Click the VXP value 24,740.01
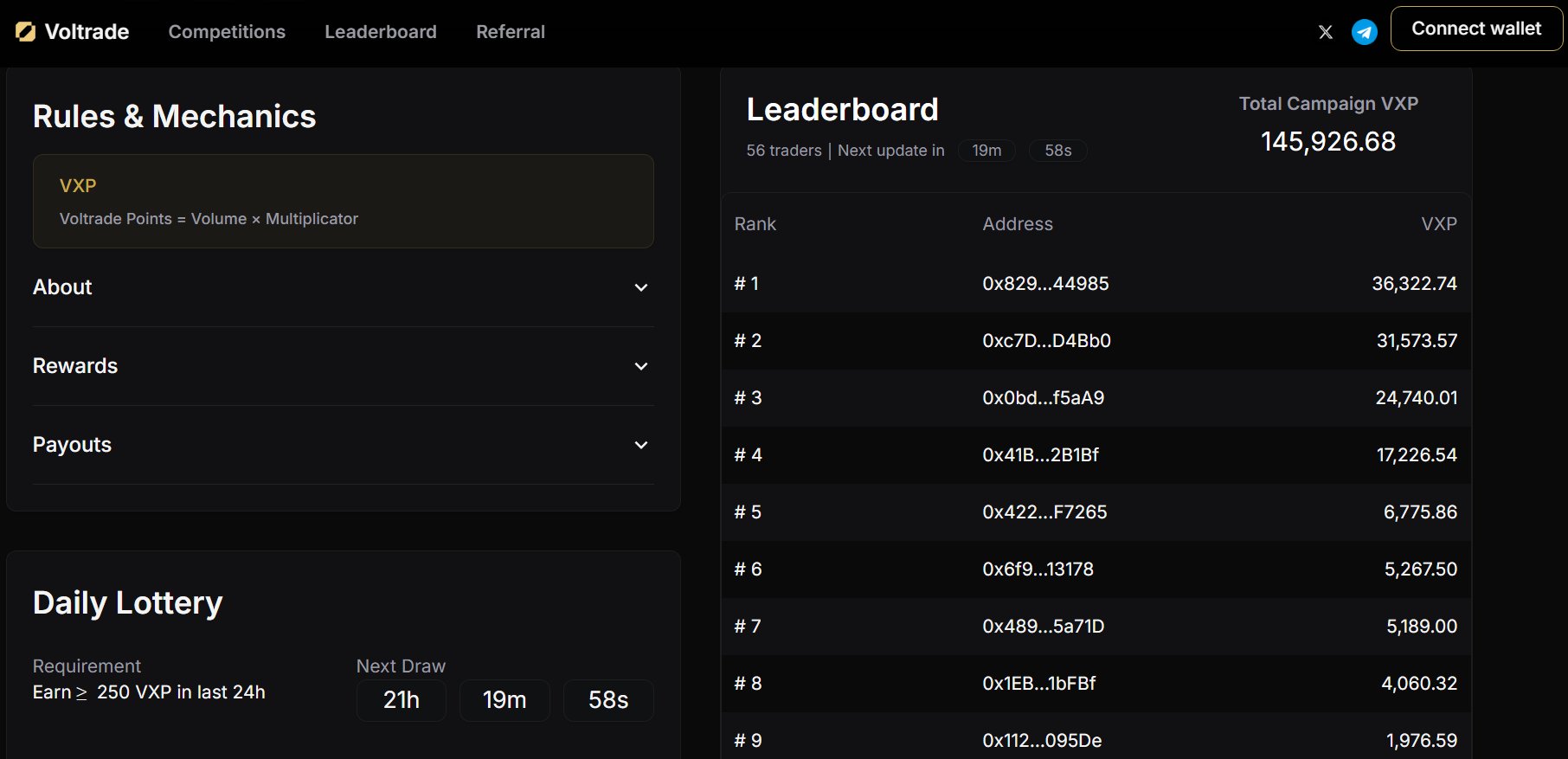 [x=1417, y=398]
